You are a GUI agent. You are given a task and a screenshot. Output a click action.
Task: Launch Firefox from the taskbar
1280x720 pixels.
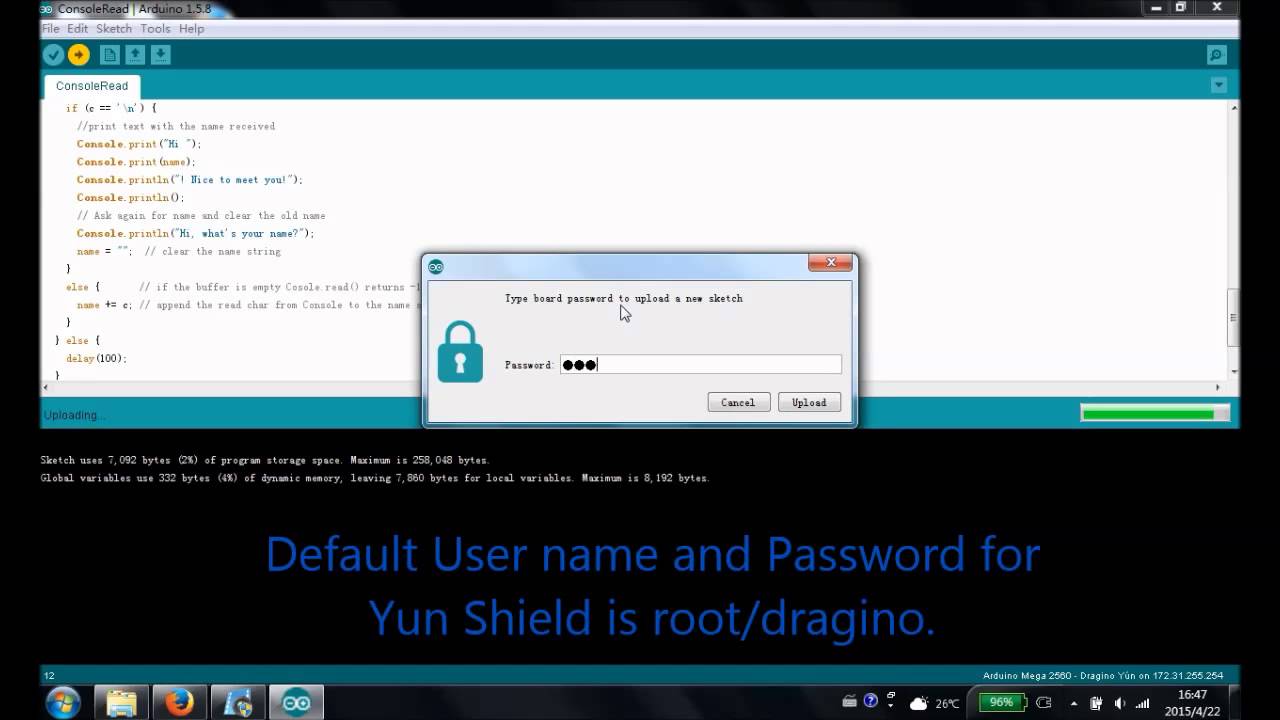point(180,702)
